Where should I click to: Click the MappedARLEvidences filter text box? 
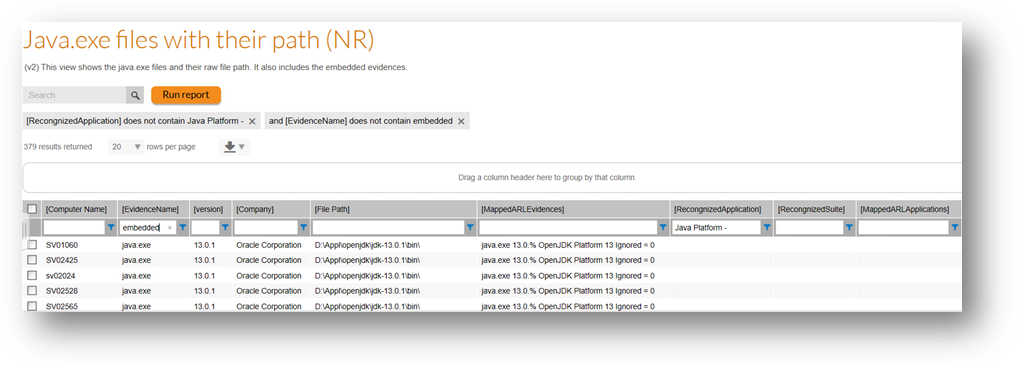tap(568, 228)
